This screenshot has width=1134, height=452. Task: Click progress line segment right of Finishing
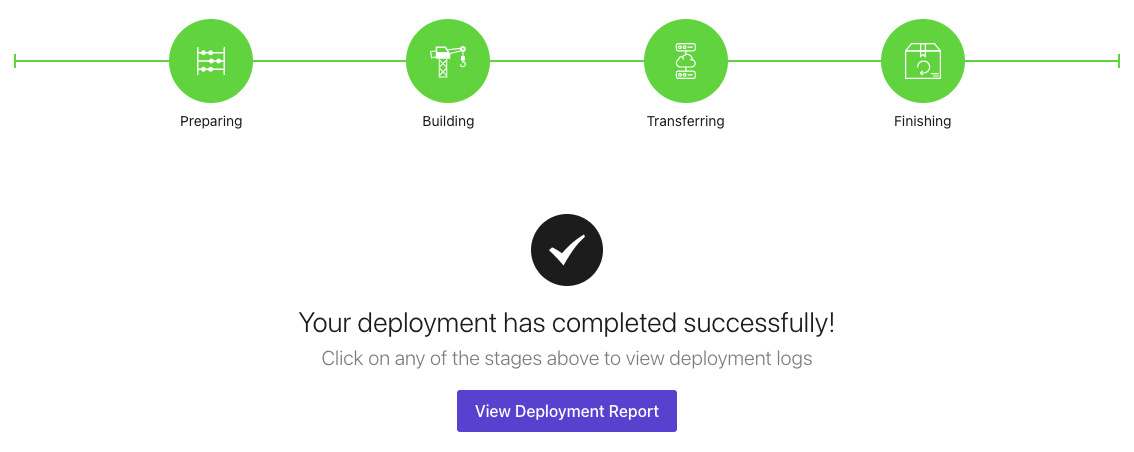(1040, 61)
